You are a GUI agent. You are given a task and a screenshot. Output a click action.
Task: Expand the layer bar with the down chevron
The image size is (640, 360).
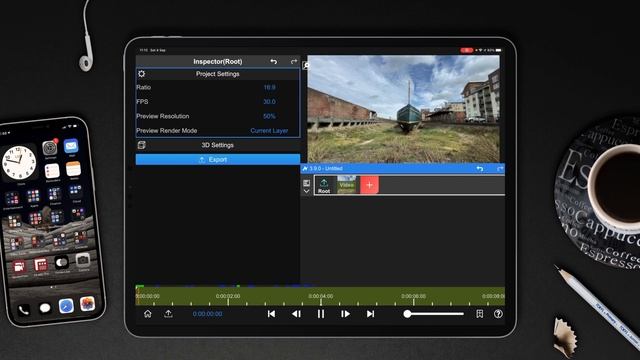[307, 191]
